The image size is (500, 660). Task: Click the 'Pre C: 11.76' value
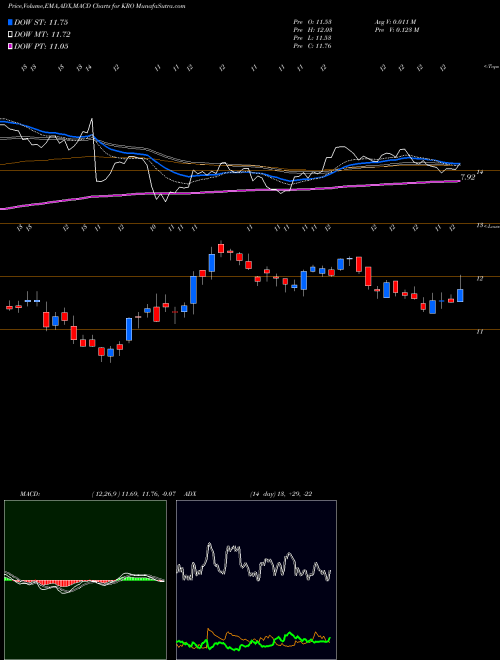click(313, 46)
